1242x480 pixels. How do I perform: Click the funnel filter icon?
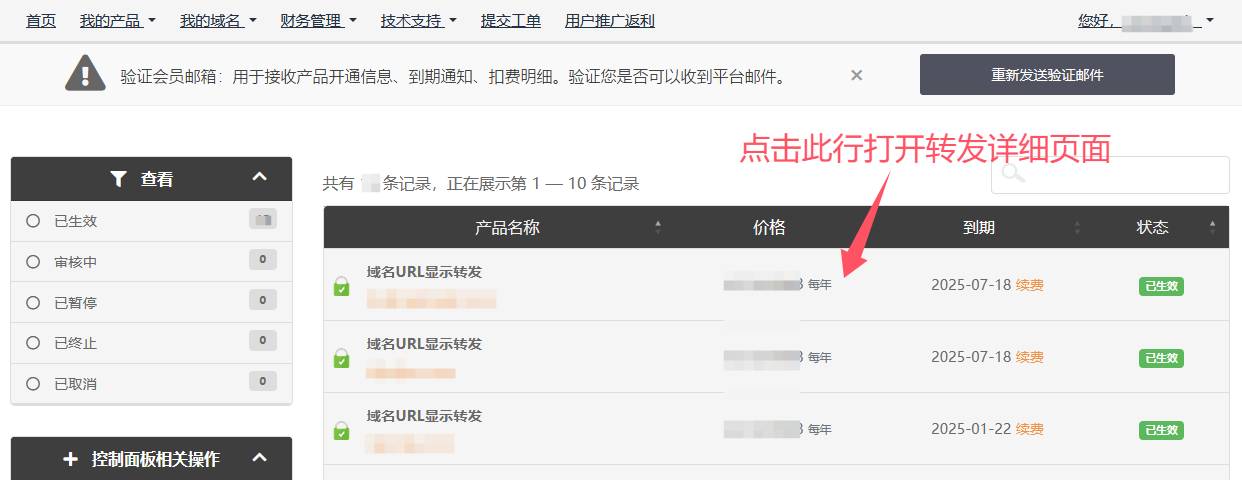coord(119,179)
